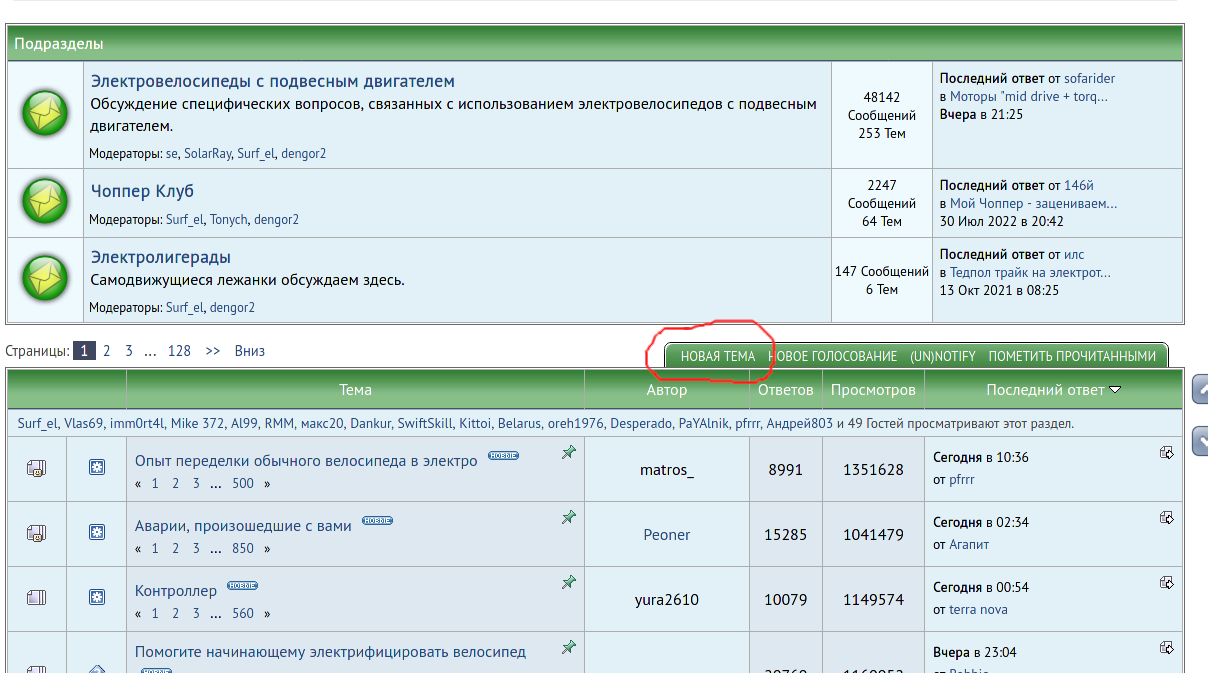Open the Электролигерады subforum
The image size is (1208, 673).
pyautogui.click(x=161, y=257)
